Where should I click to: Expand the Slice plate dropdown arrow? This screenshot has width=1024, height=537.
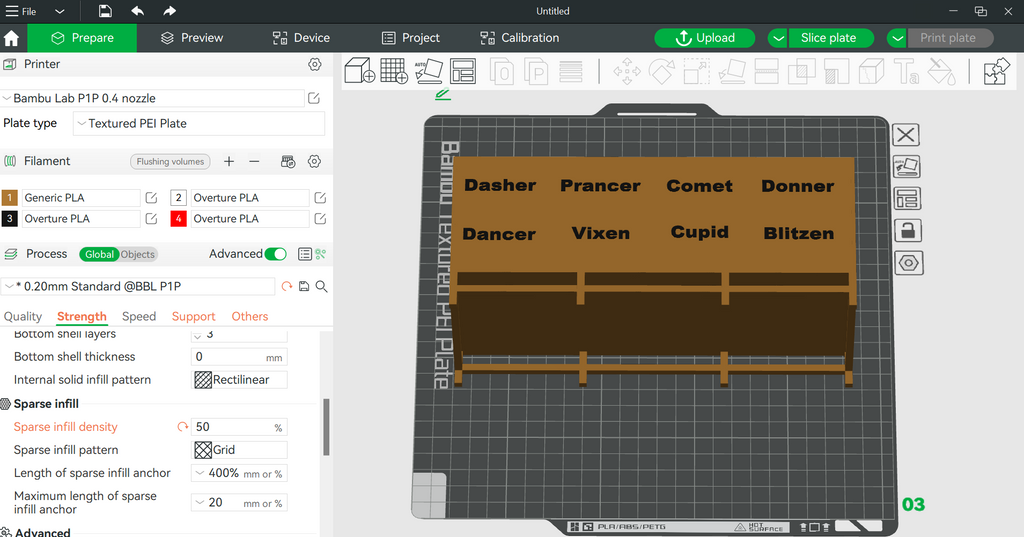[778, 38]
